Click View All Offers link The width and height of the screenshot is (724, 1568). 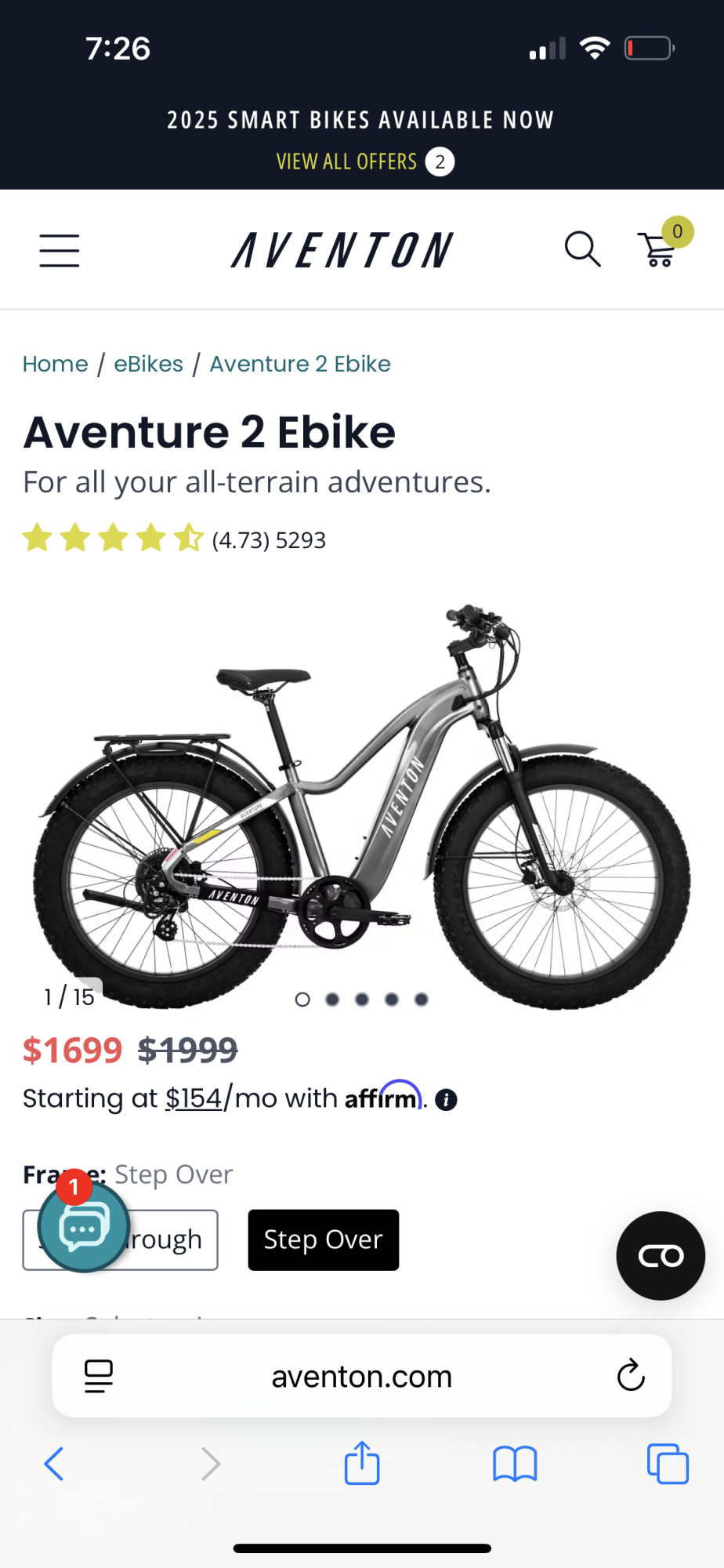point(347,162)
